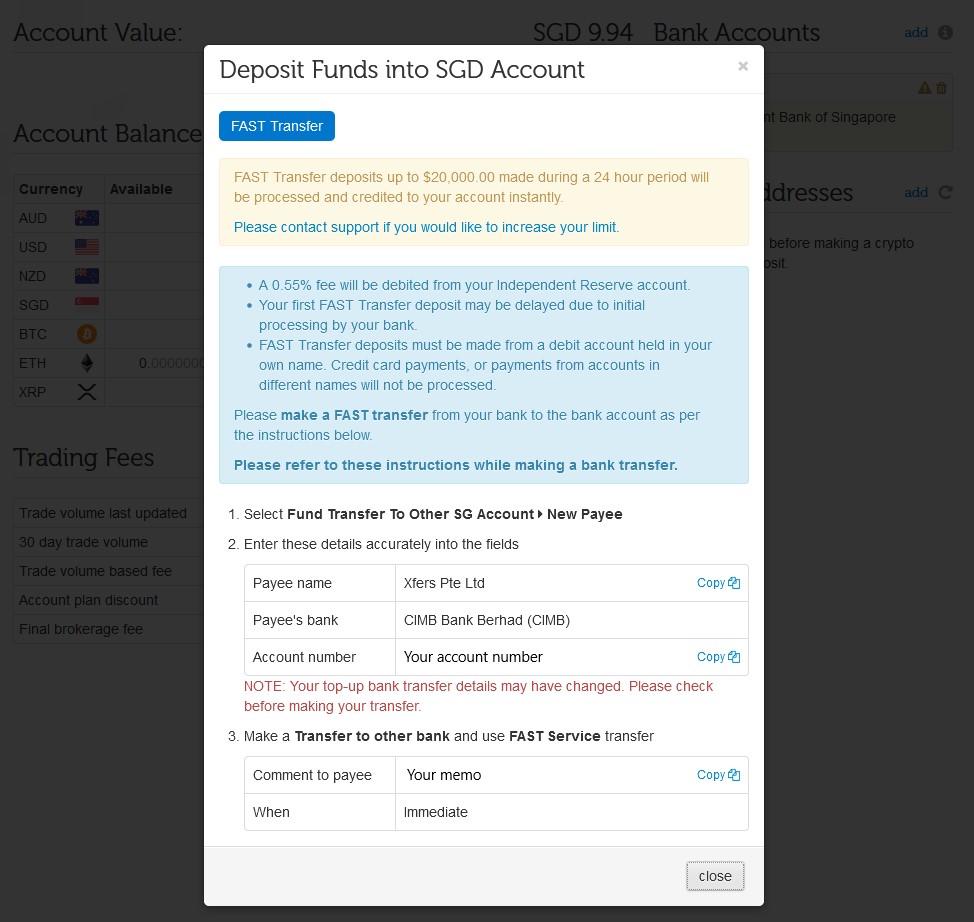Click the Bitcoin icon in BTC row
Viewport: 974px width, 922px height.
(x=87, y=334)
